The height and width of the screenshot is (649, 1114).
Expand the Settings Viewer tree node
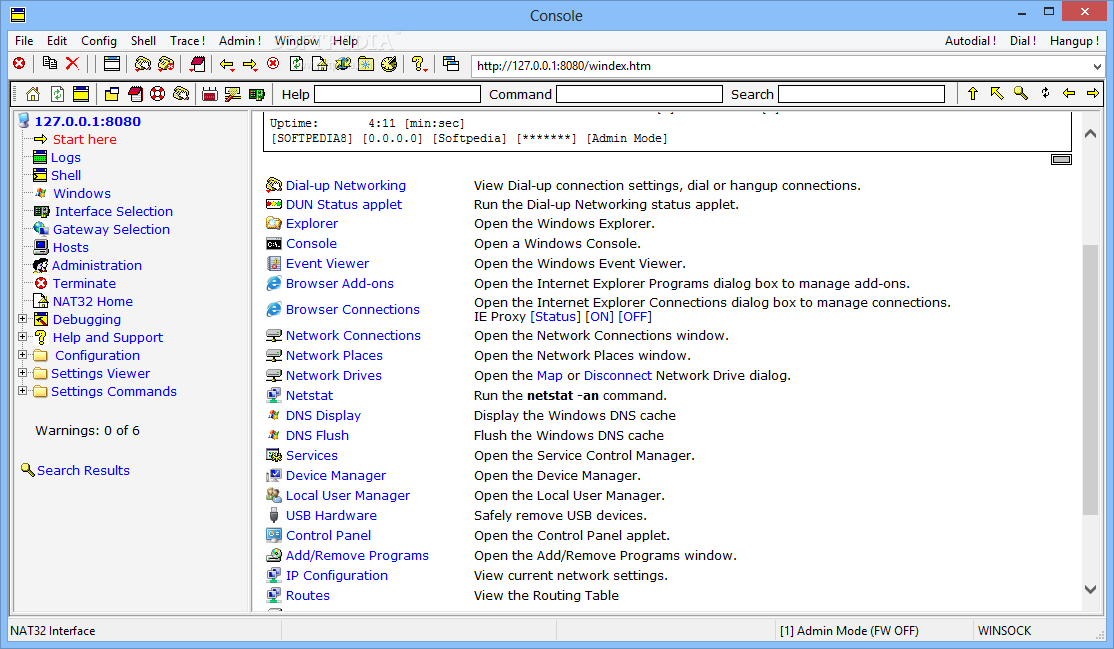click(23, 372)
